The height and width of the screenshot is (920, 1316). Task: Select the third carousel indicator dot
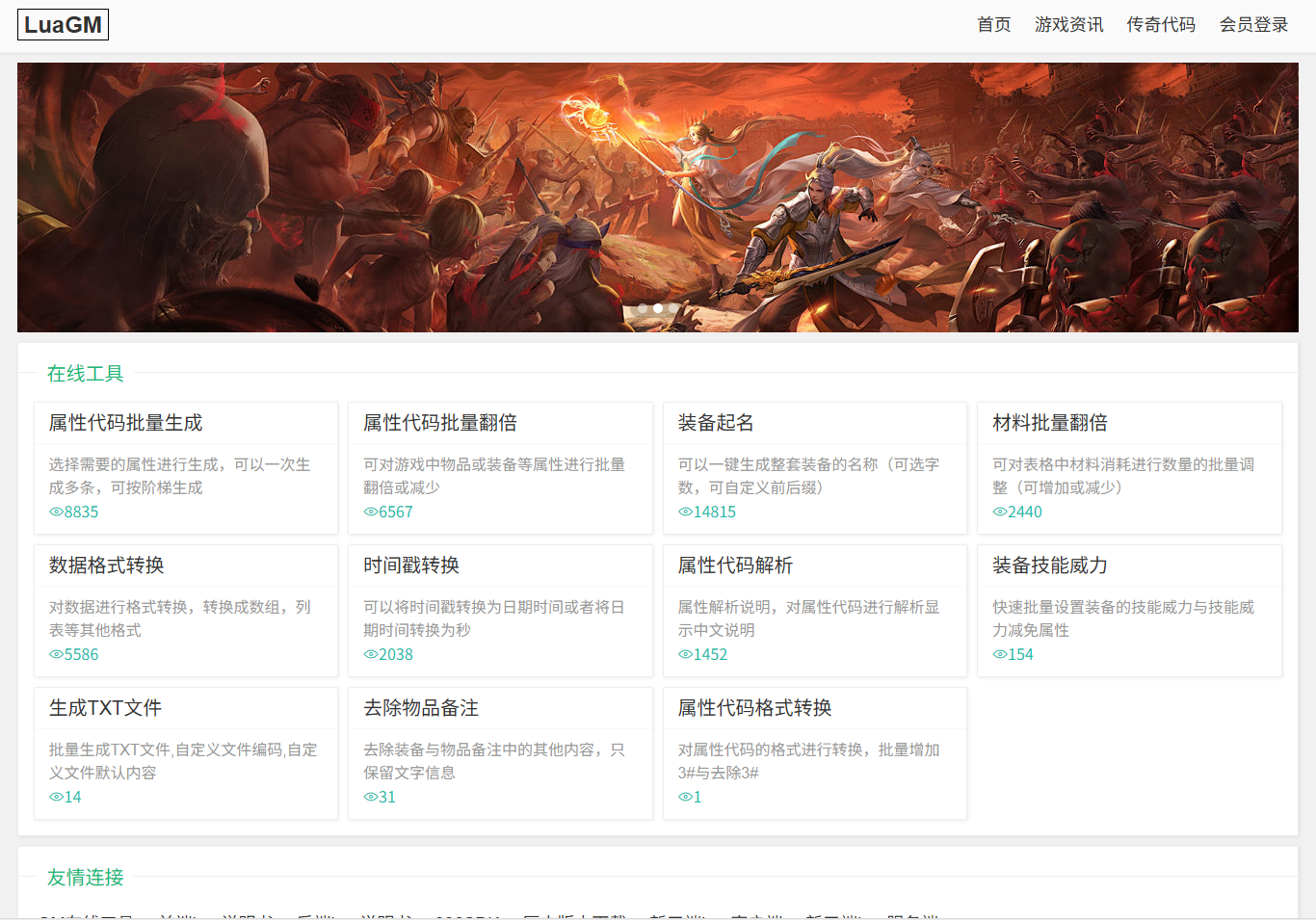[x=673, y=308]
